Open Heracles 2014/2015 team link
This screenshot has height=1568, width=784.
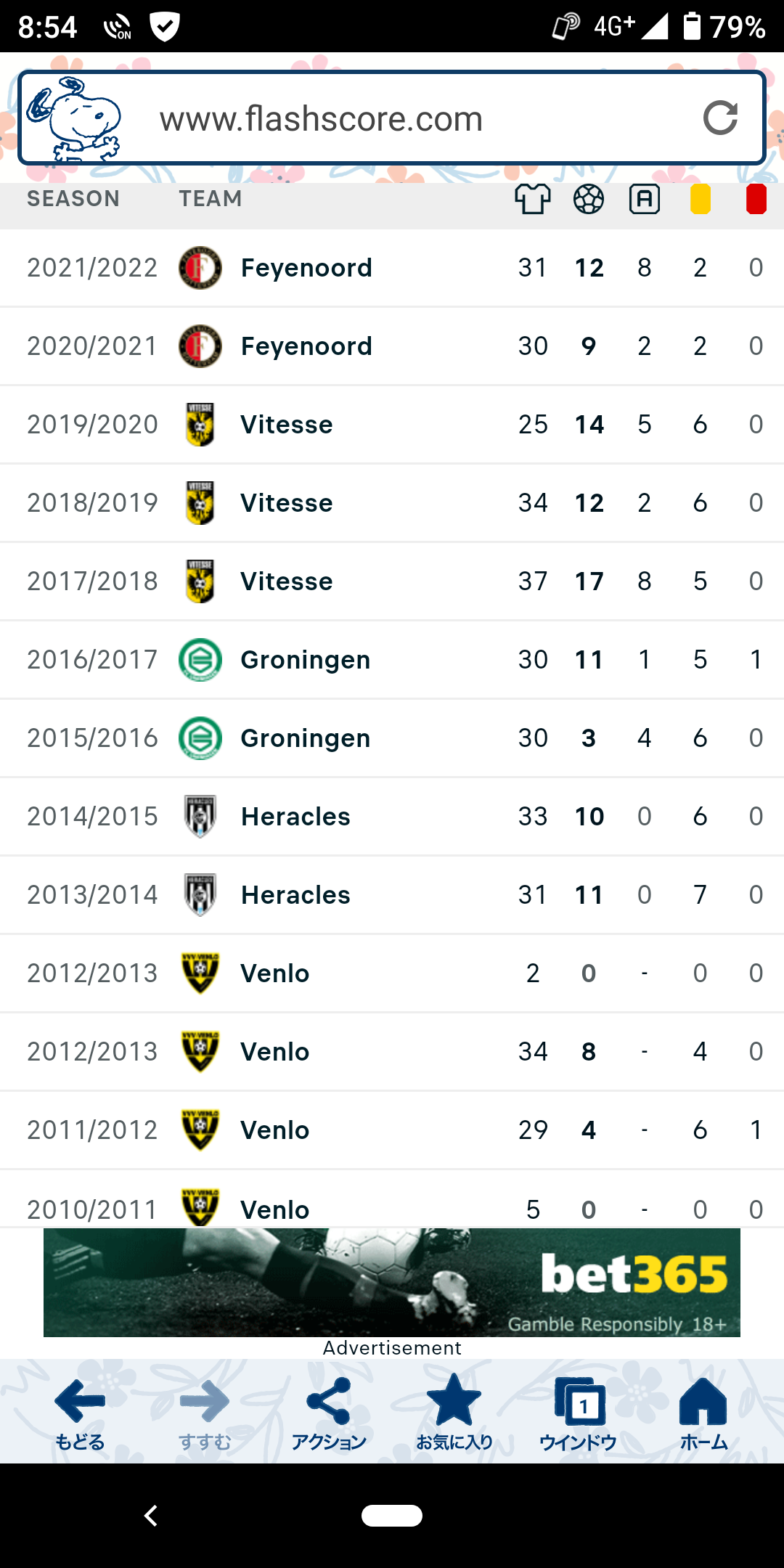point(295,817)
